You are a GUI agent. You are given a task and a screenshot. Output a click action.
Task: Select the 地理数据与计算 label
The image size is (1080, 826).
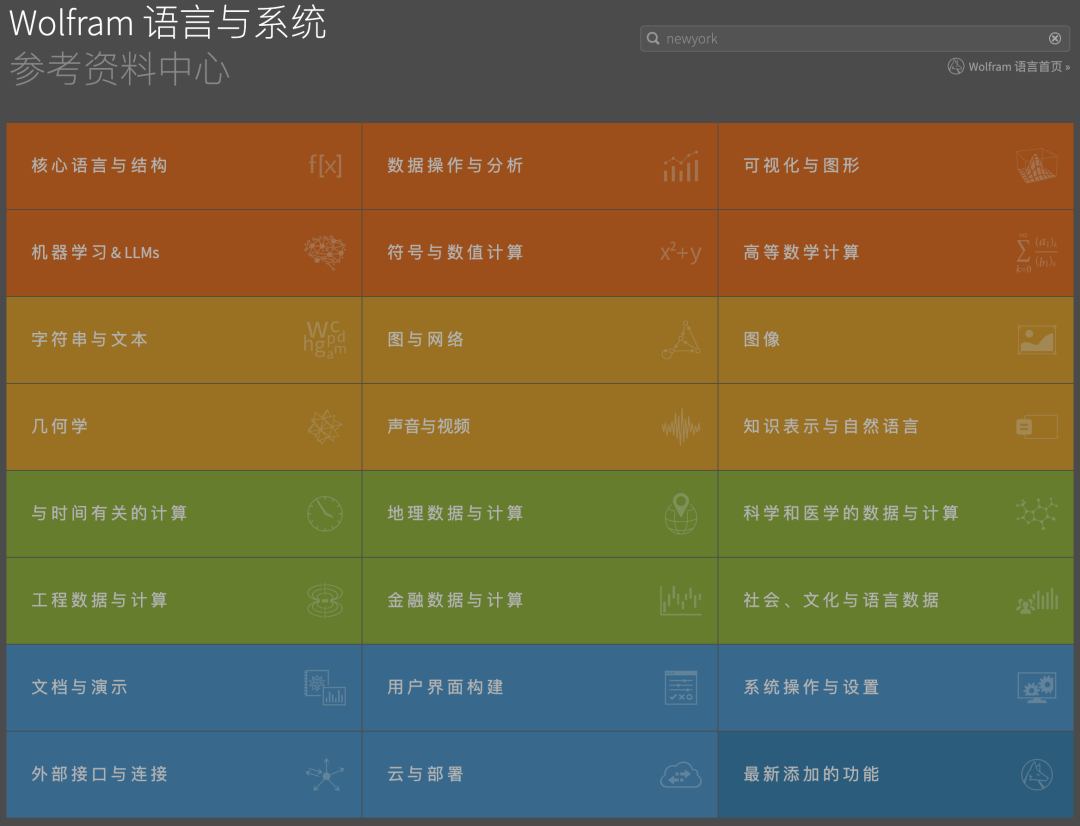click(x=455, y=513)
